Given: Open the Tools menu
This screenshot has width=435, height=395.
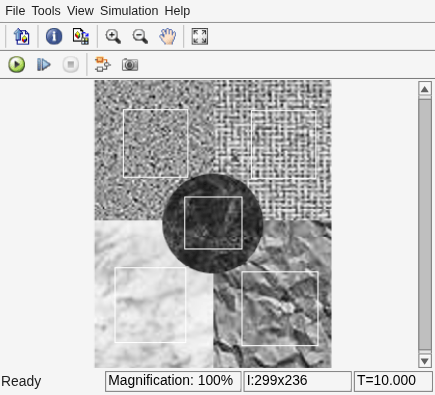Looking at the screenshot, I should [46, 11].
